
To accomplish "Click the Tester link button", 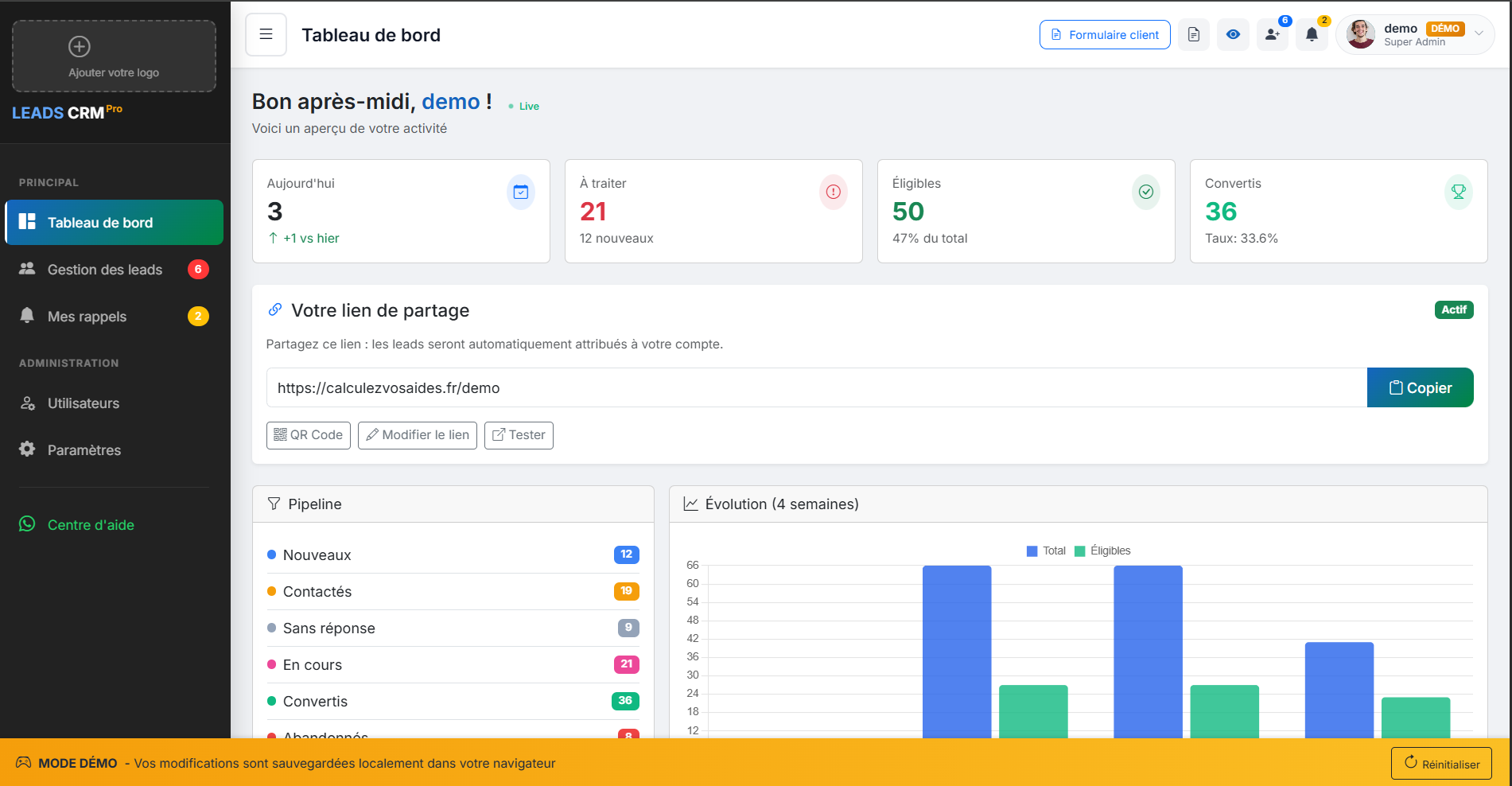I will tap(519, 435).
